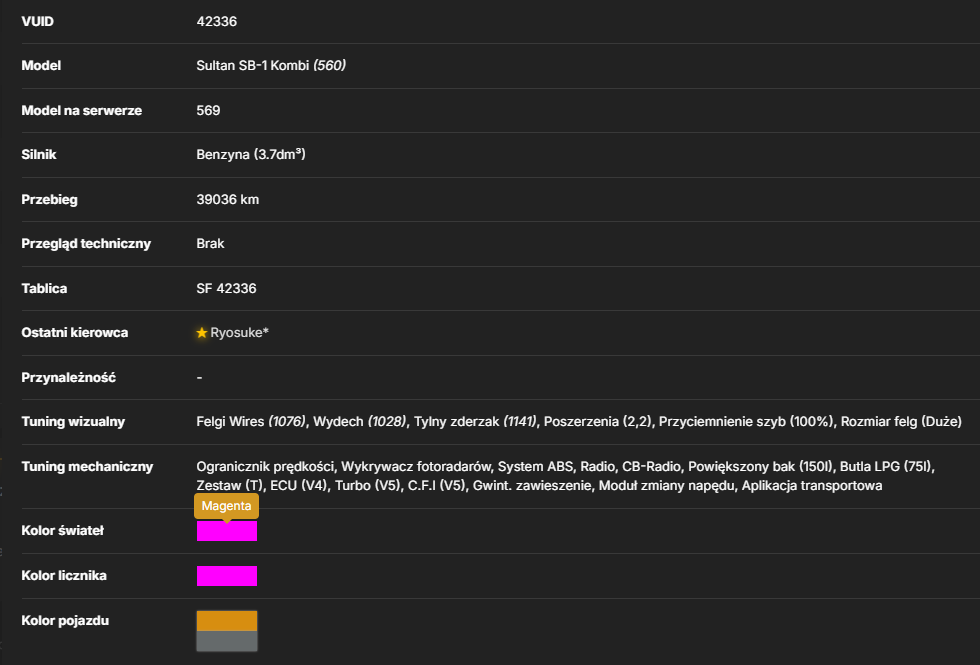Select the magenta Kolor licznika swatch
This screenshot has height=665, width=980.
[x=227, y=576]
